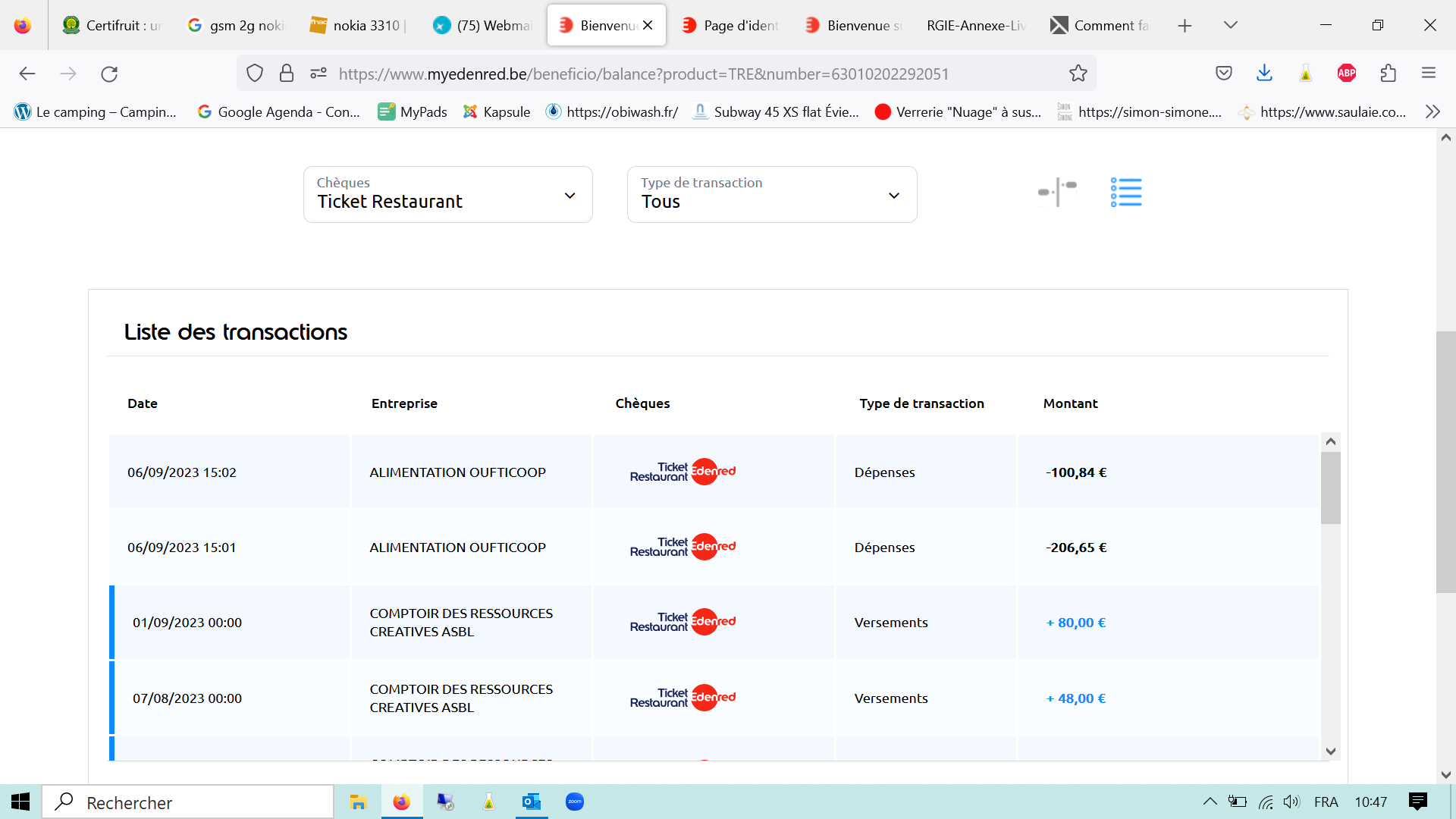Open the Extensions puzzle piece icon

point(1388,74)
